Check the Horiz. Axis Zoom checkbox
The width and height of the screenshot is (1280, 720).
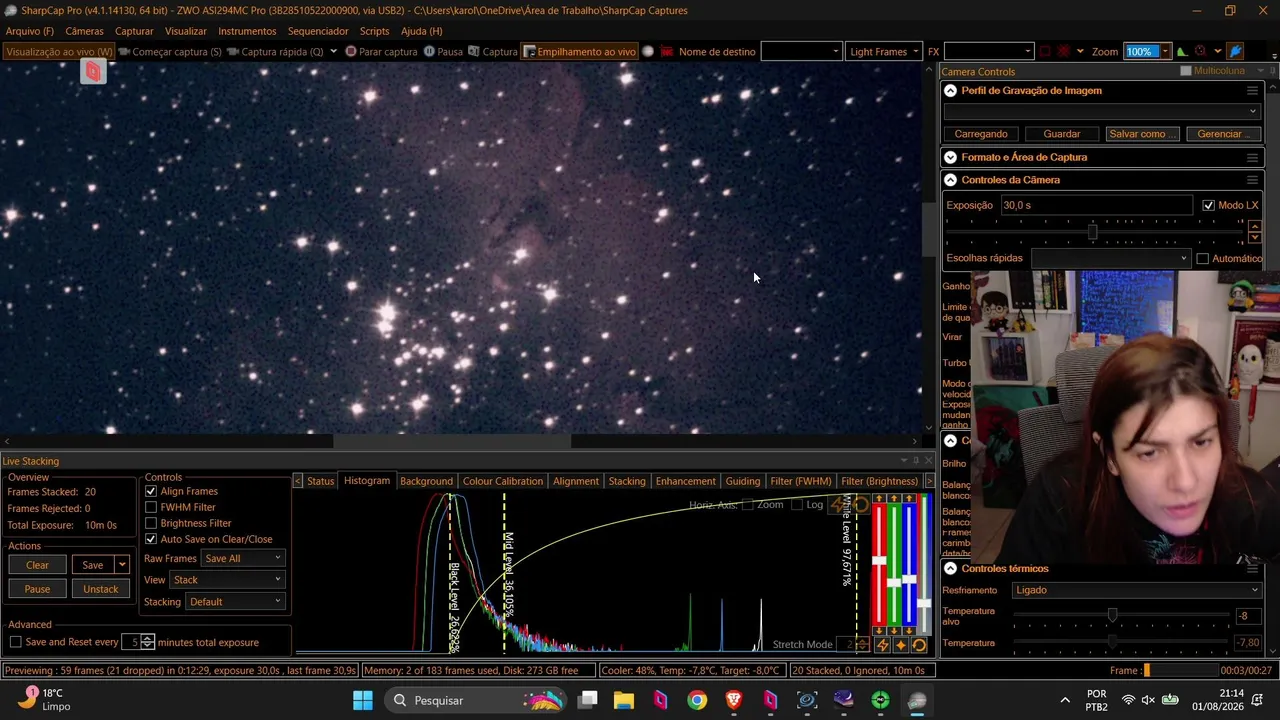747,505
